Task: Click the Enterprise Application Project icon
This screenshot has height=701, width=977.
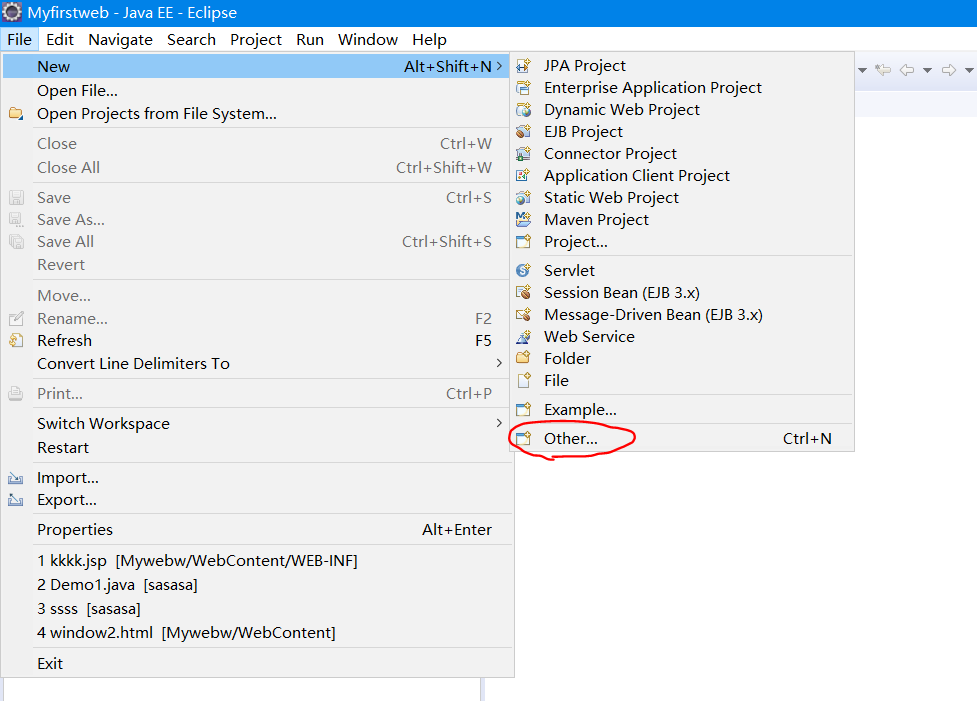Action: tap(523, 88)
